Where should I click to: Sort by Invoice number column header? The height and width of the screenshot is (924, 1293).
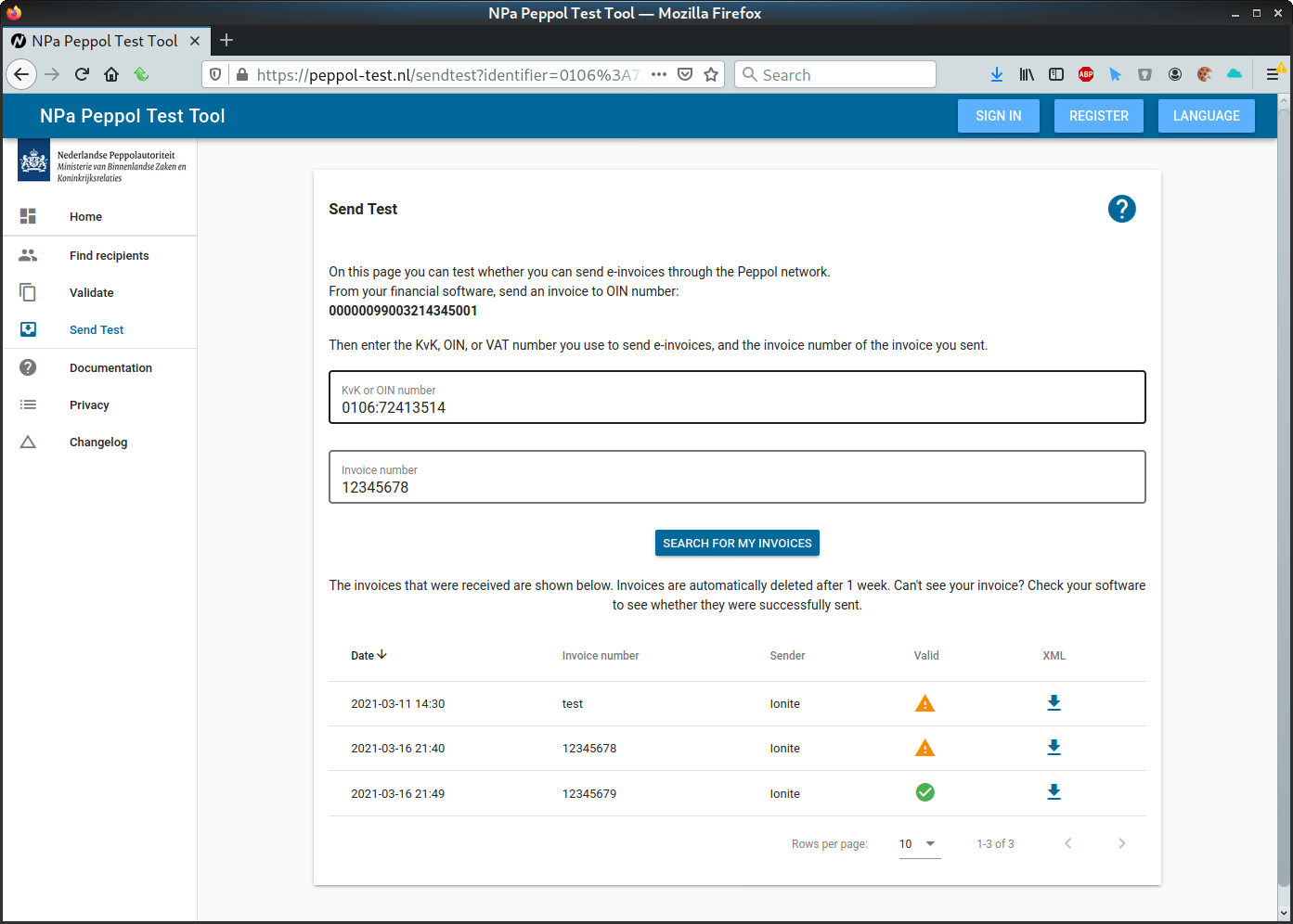600,655
